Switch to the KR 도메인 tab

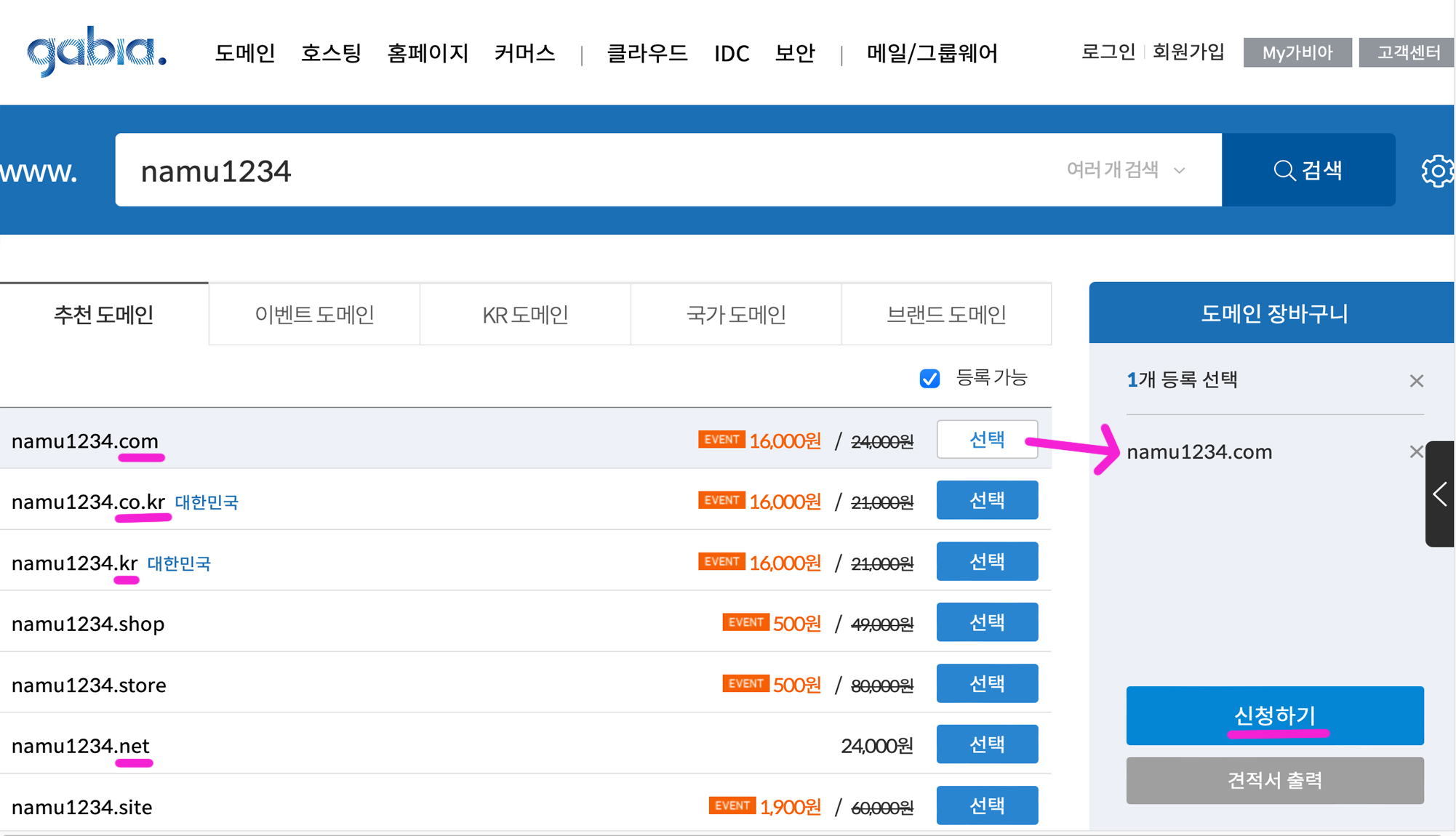[525, 315]
